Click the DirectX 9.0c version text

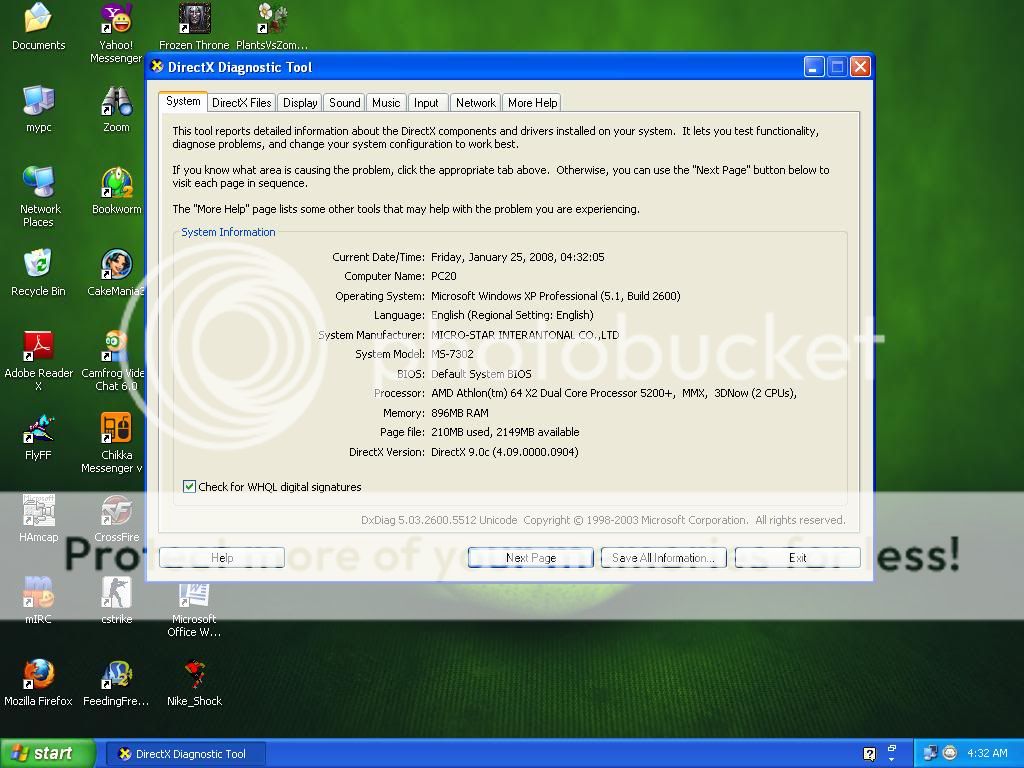(x=505, y=452)
